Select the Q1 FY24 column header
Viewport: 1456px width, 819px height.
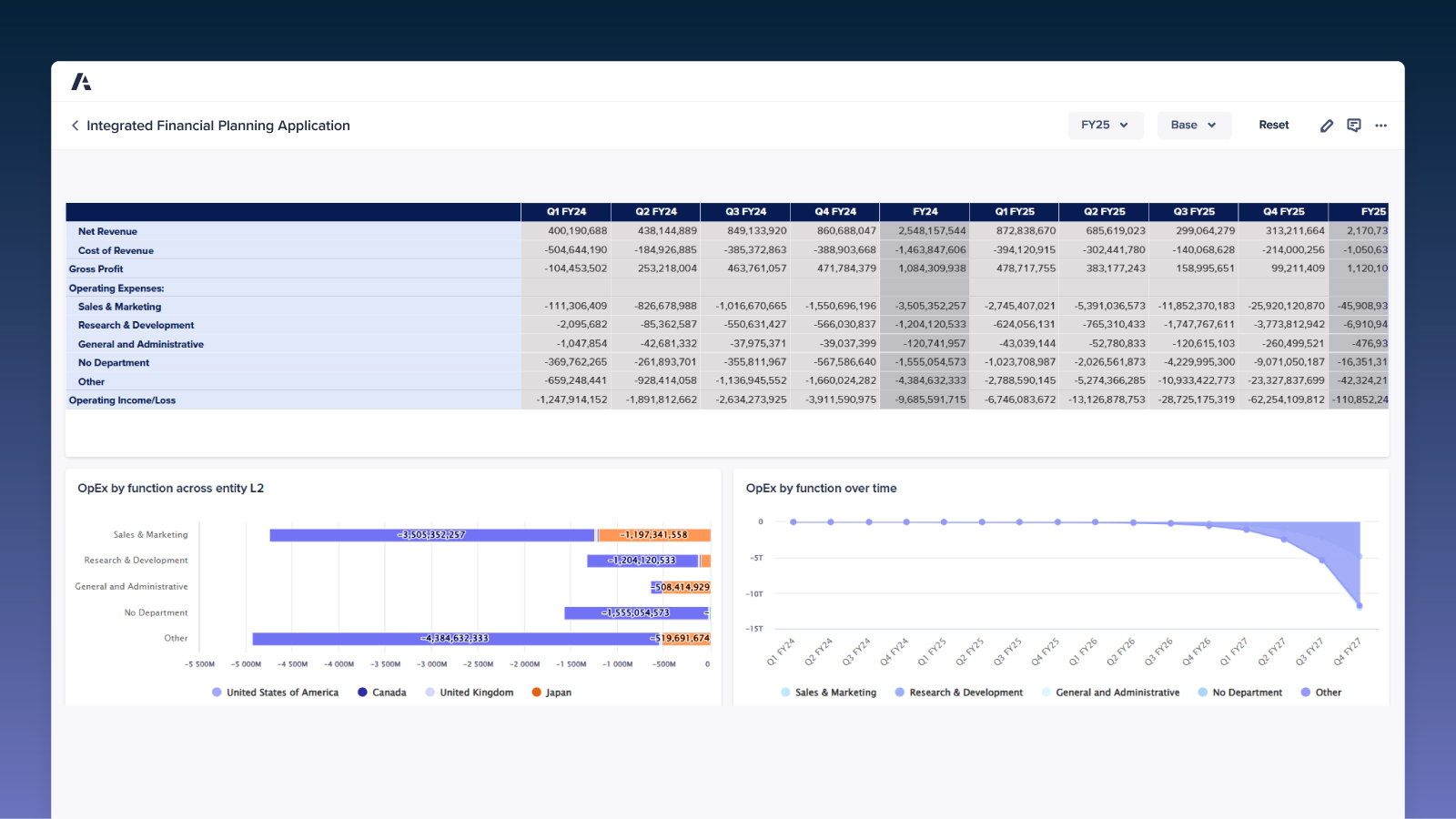click(566, 212)
